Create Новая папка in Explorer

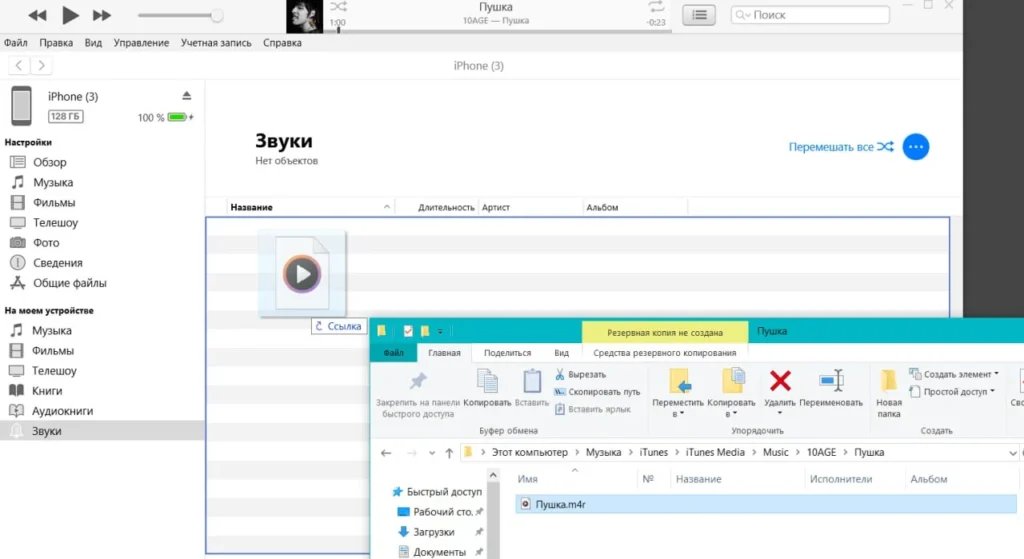pos(889,393)
